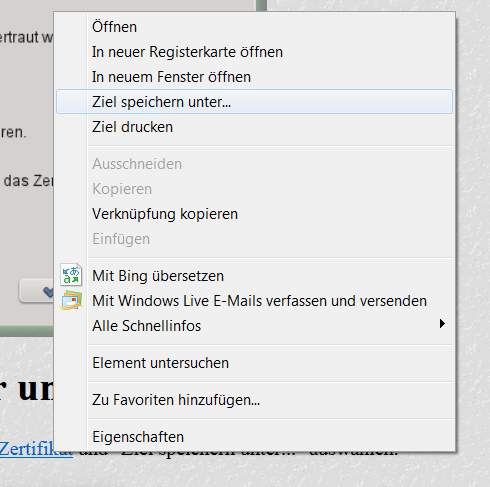Screen dimensions: 490x487
Task: Click the Bing translator icon
Action: [x=71, y=275]
